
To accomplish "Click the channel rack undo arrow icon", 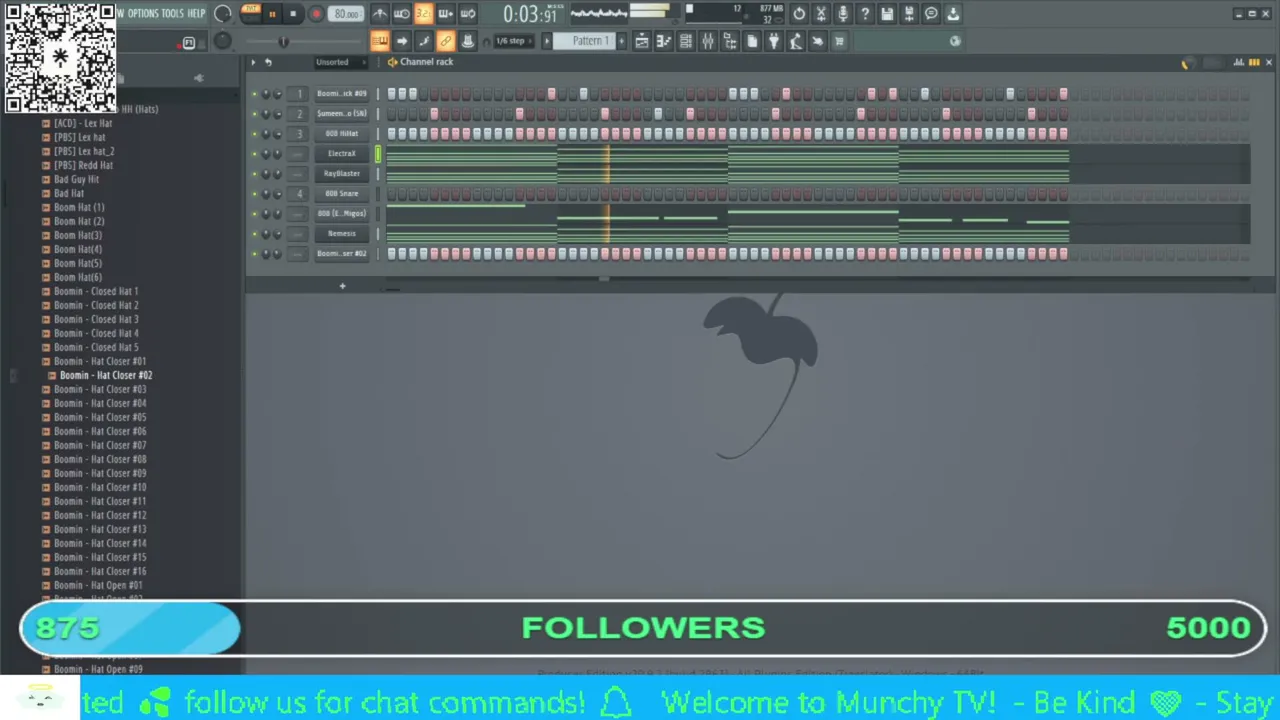I will click(x=268, y=62).
